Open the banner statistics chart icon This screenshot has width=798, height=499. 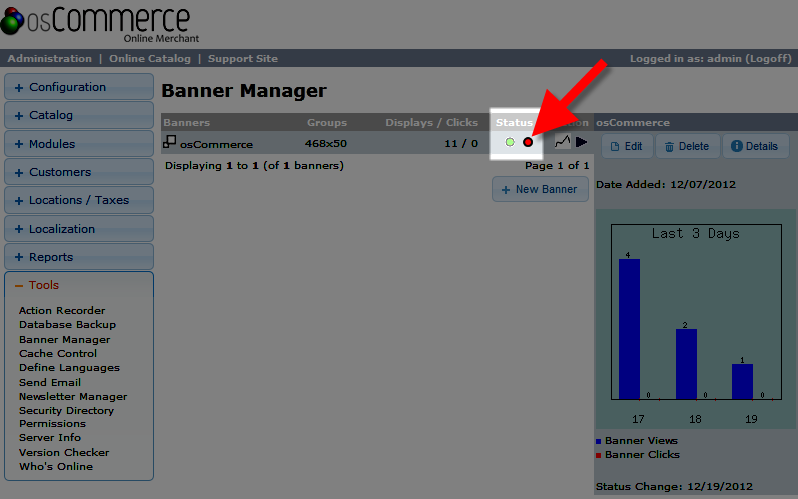pos(563,143)
